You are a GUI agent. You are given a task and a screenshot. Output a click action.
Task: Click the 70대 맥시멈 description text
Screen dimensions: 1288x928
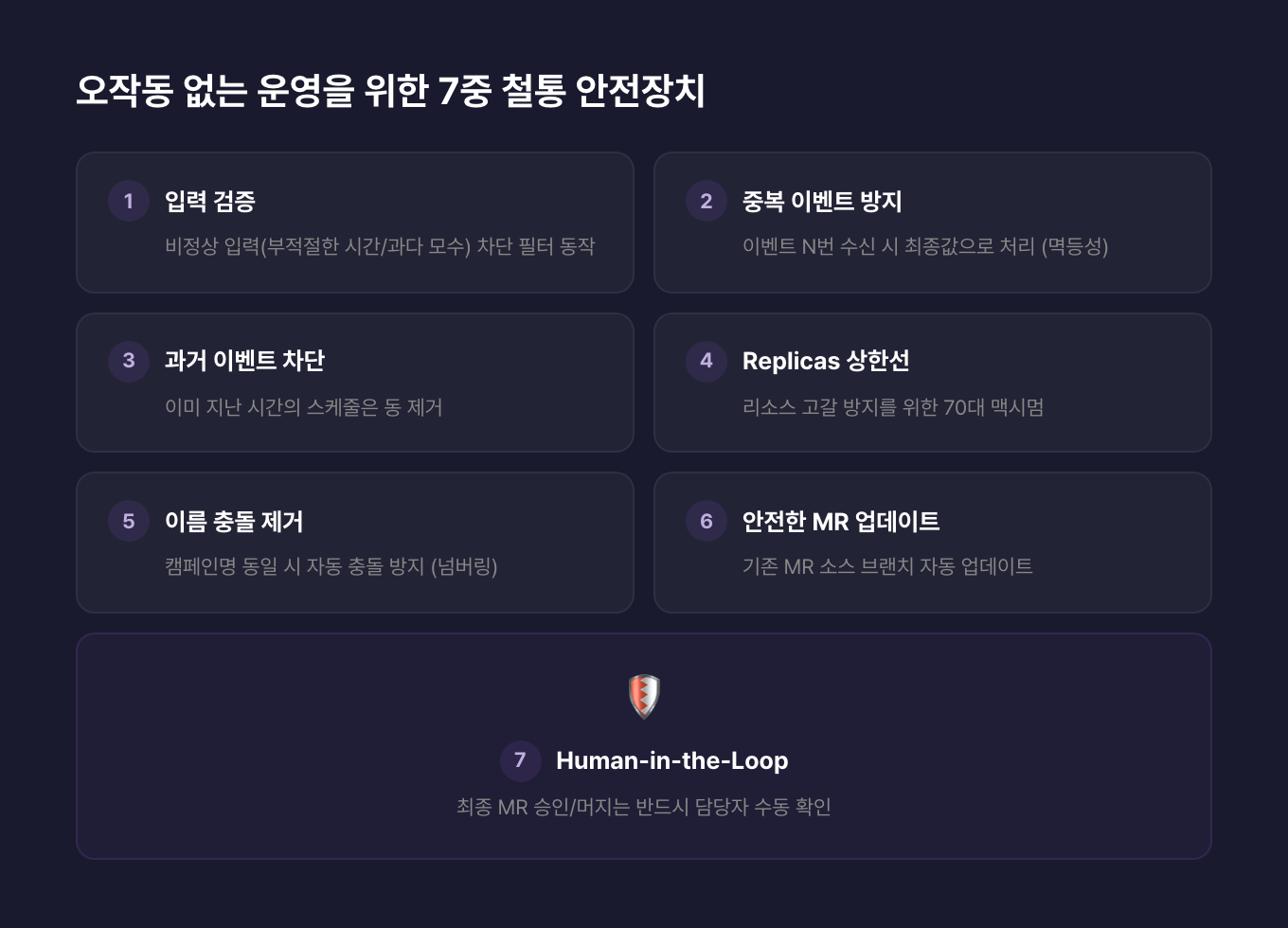coord(892,407)
